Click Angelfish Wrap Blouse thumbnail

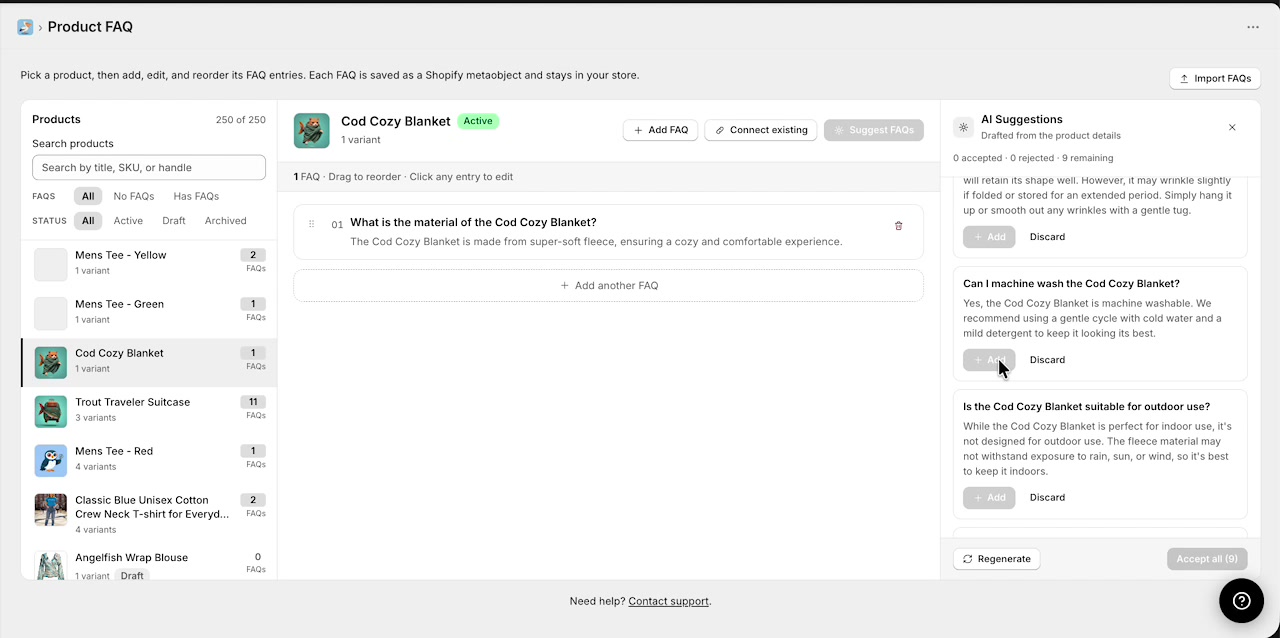[51, 565]
